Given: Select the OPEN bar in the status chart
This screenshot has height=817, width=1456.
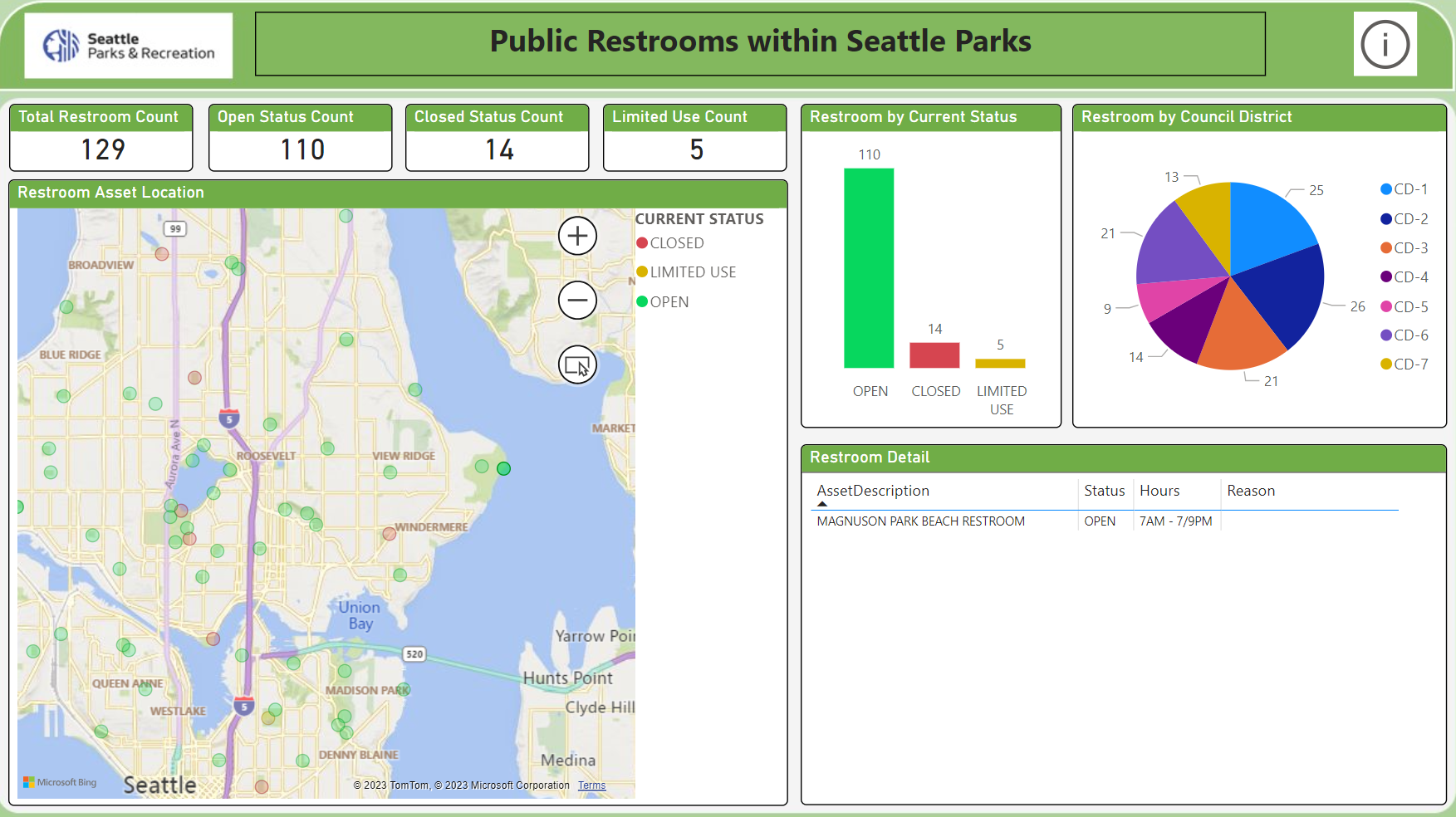Looking at the screenshot, I should pos(869,266).
